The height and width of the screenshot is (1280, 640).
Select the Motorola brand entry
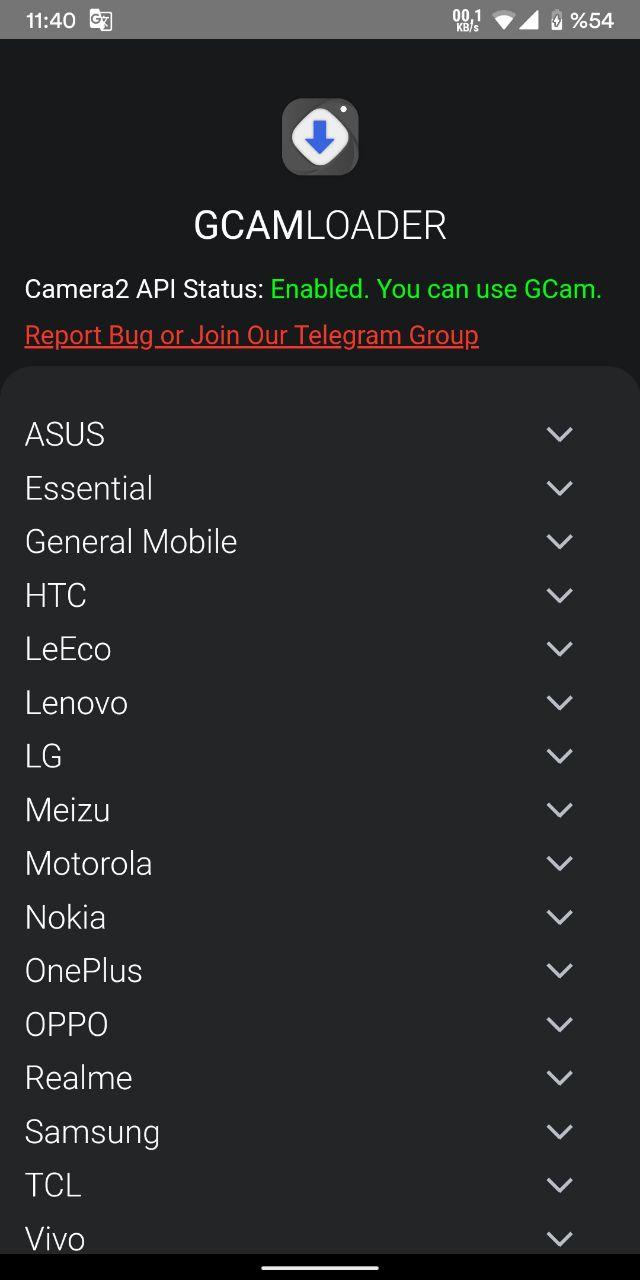pos(320,864)
